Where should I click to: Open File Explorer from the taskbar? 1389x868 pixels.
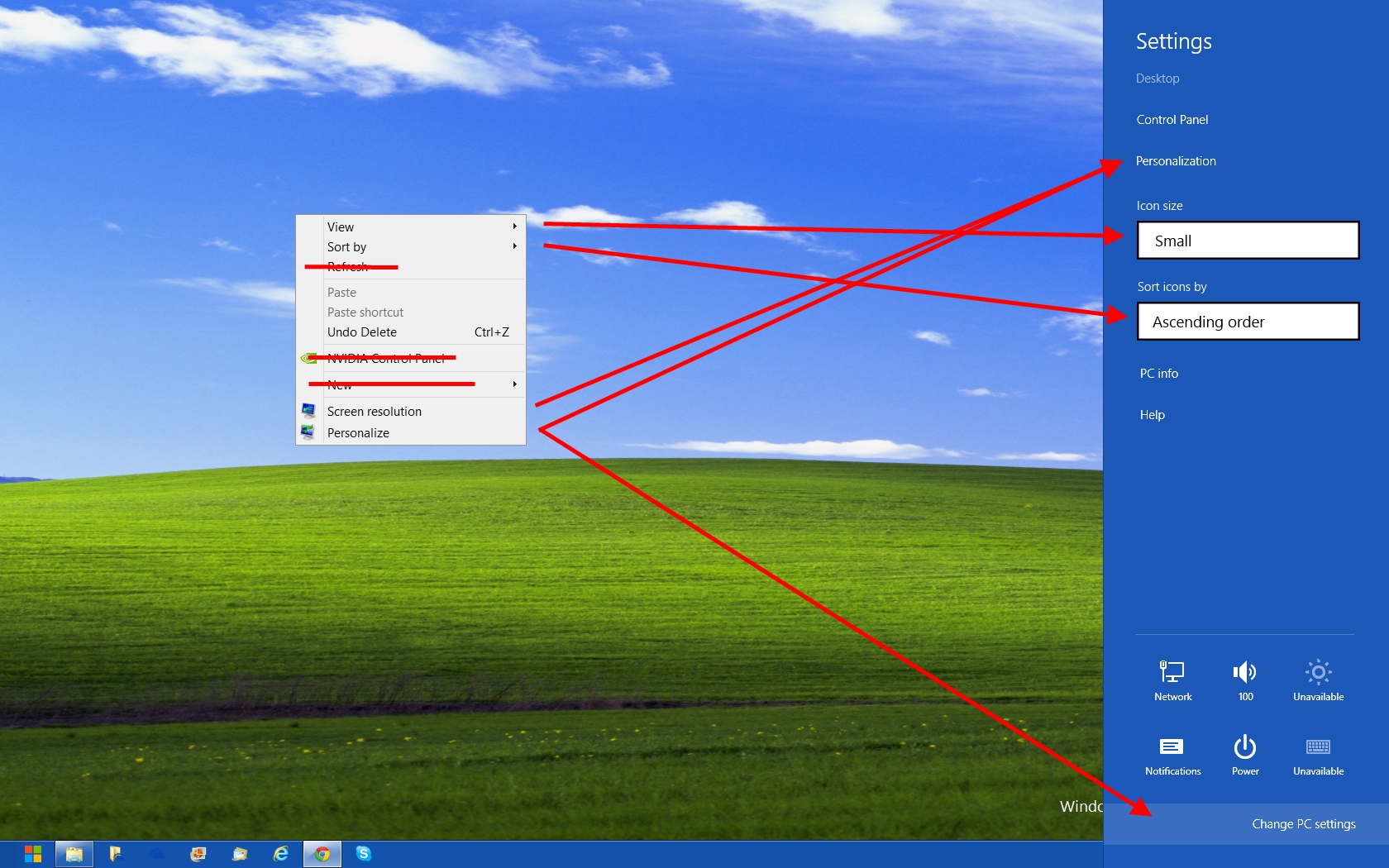coord(74,854)
